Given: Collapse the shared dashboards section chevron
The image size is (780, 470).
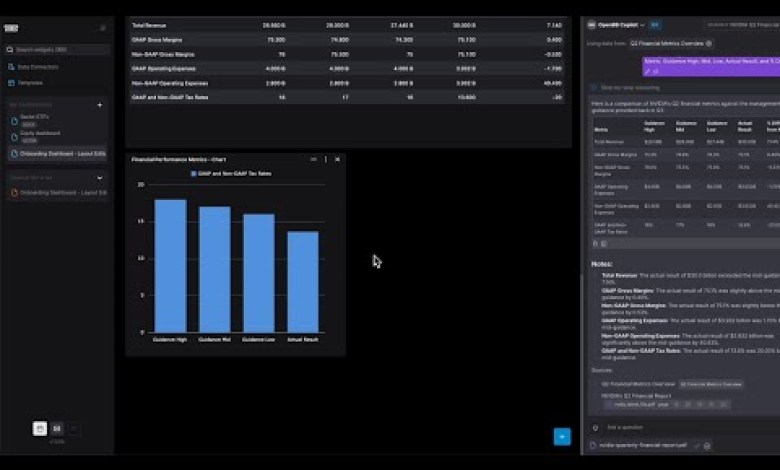Looking at the screenshot, I should click(100, 178).
